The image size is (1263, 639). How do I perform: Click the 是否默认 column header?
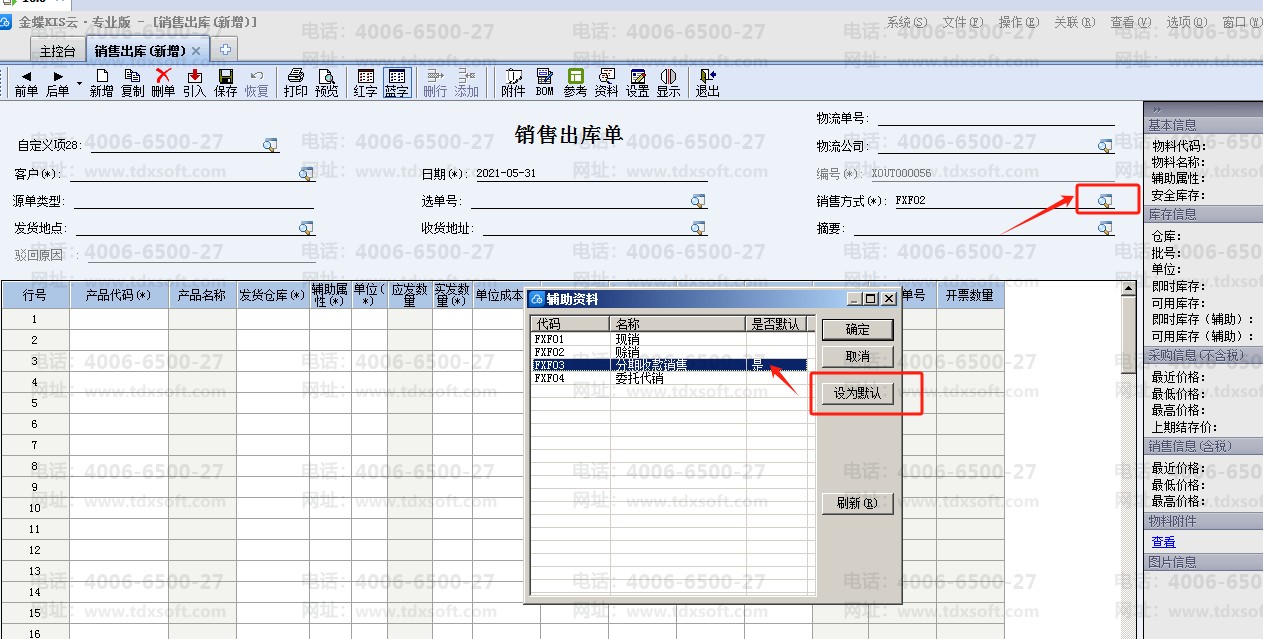pos(776,324)
